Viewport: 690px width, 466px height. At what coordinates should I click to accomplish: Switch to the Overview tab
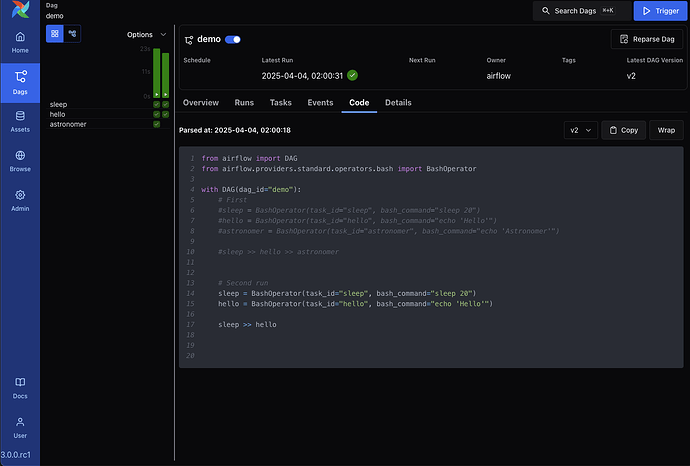pos(201,103)
